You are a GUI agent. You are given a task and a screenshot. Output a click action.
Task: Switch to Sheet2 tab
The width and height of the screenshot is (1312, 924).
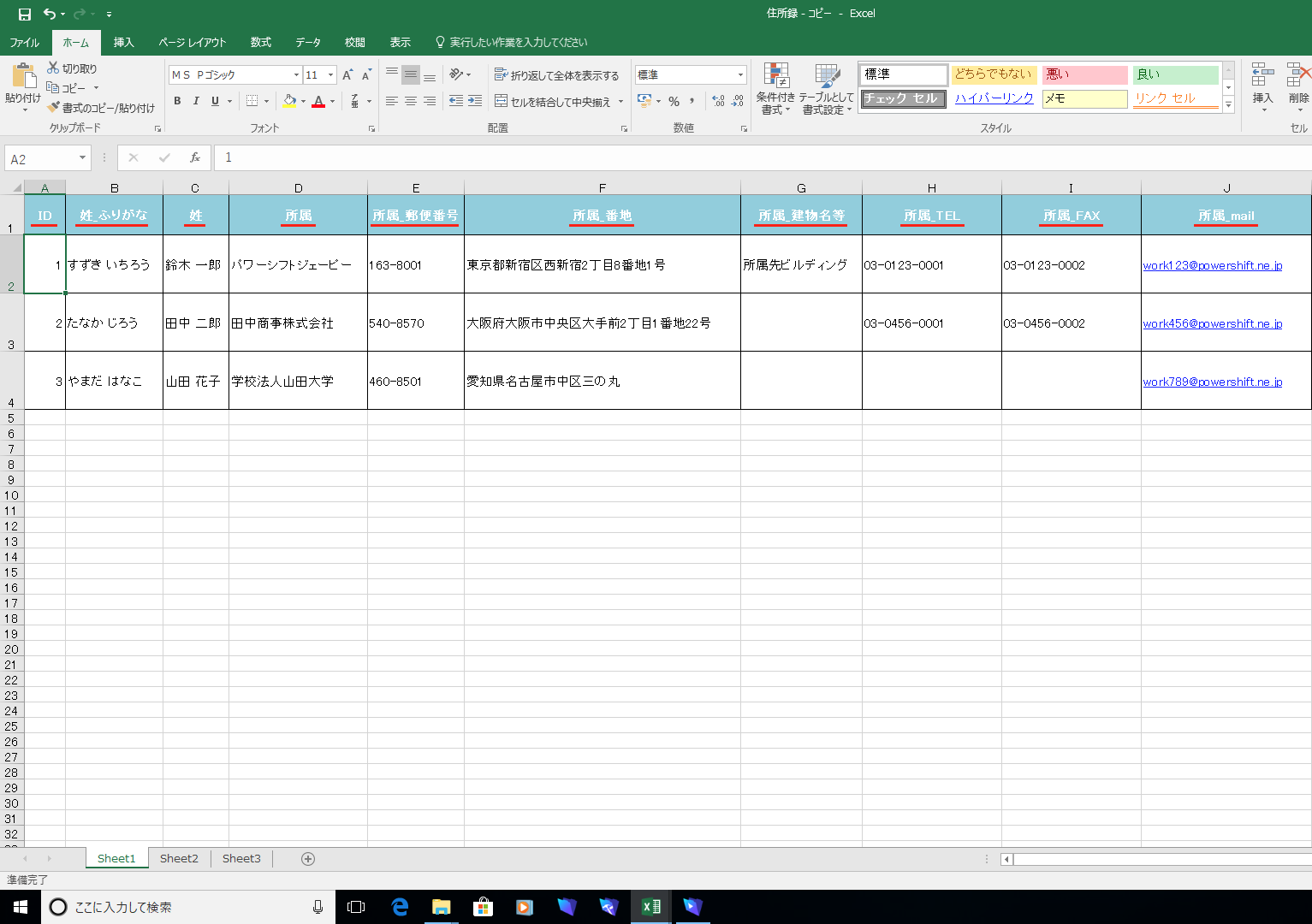tap(179, 859)
